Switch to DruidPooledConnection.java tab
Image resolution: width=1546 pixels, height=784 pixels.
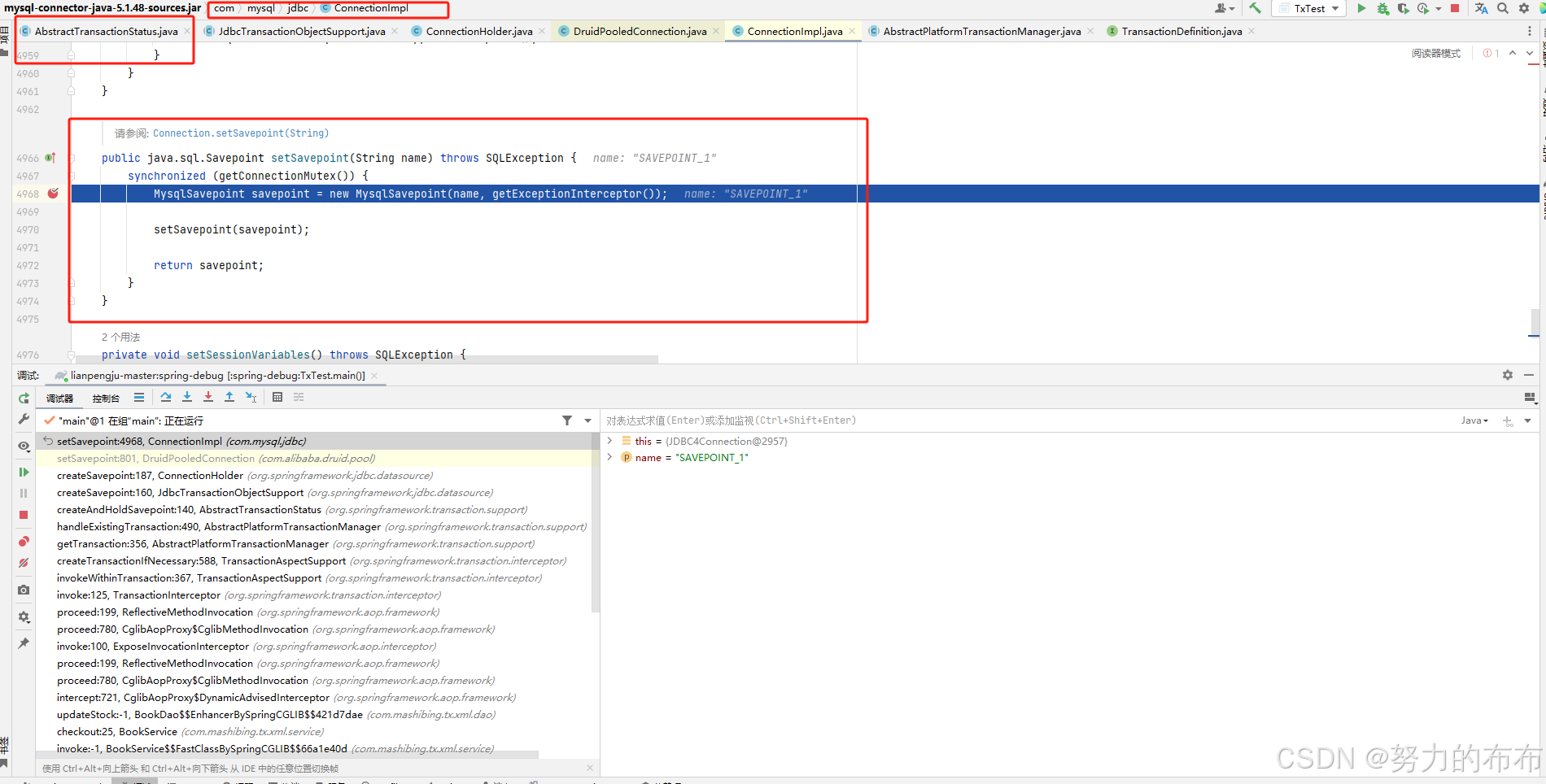[640, 31]
